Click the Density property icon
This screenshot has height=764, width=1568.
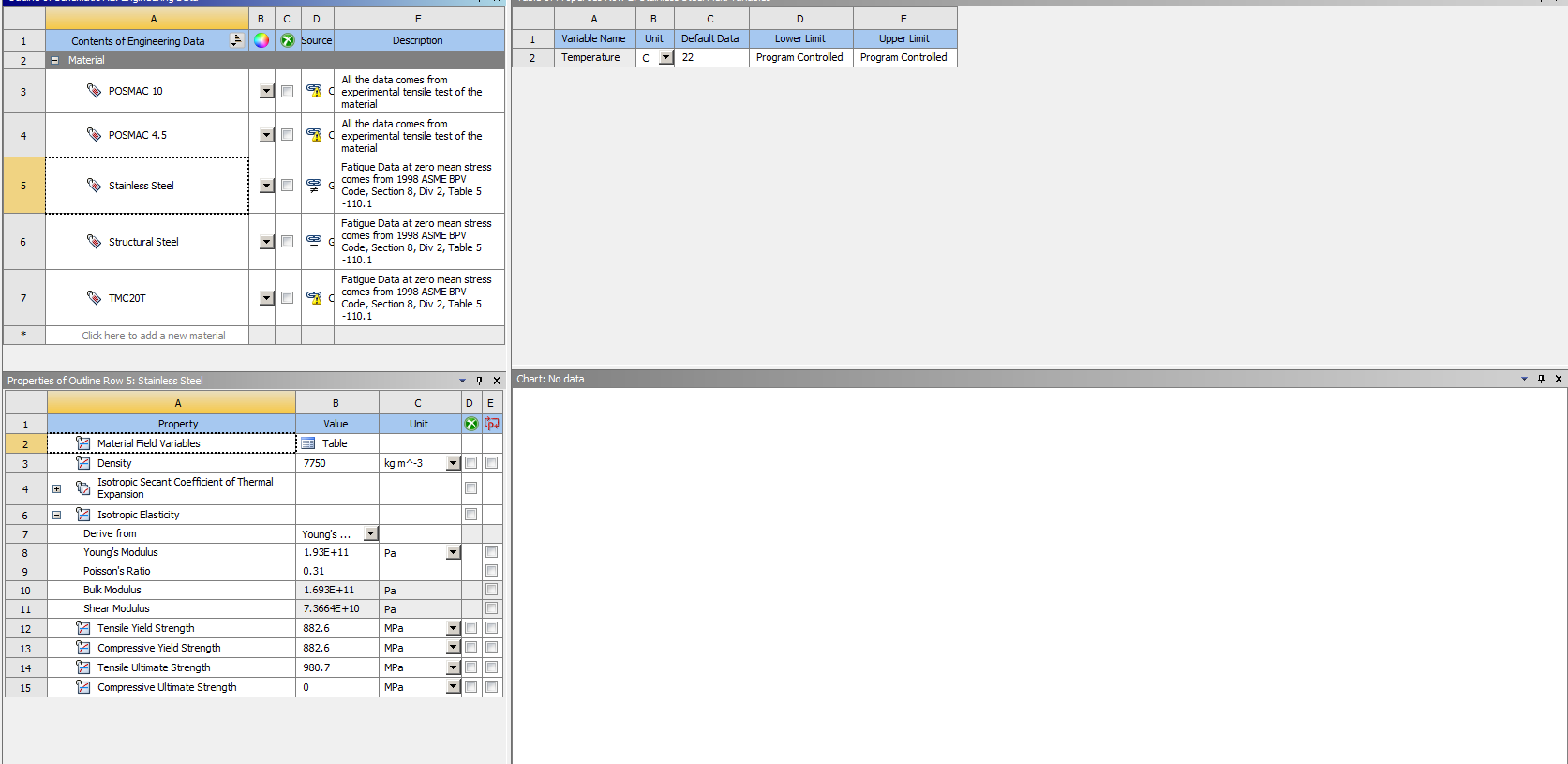tap(83, 463)
